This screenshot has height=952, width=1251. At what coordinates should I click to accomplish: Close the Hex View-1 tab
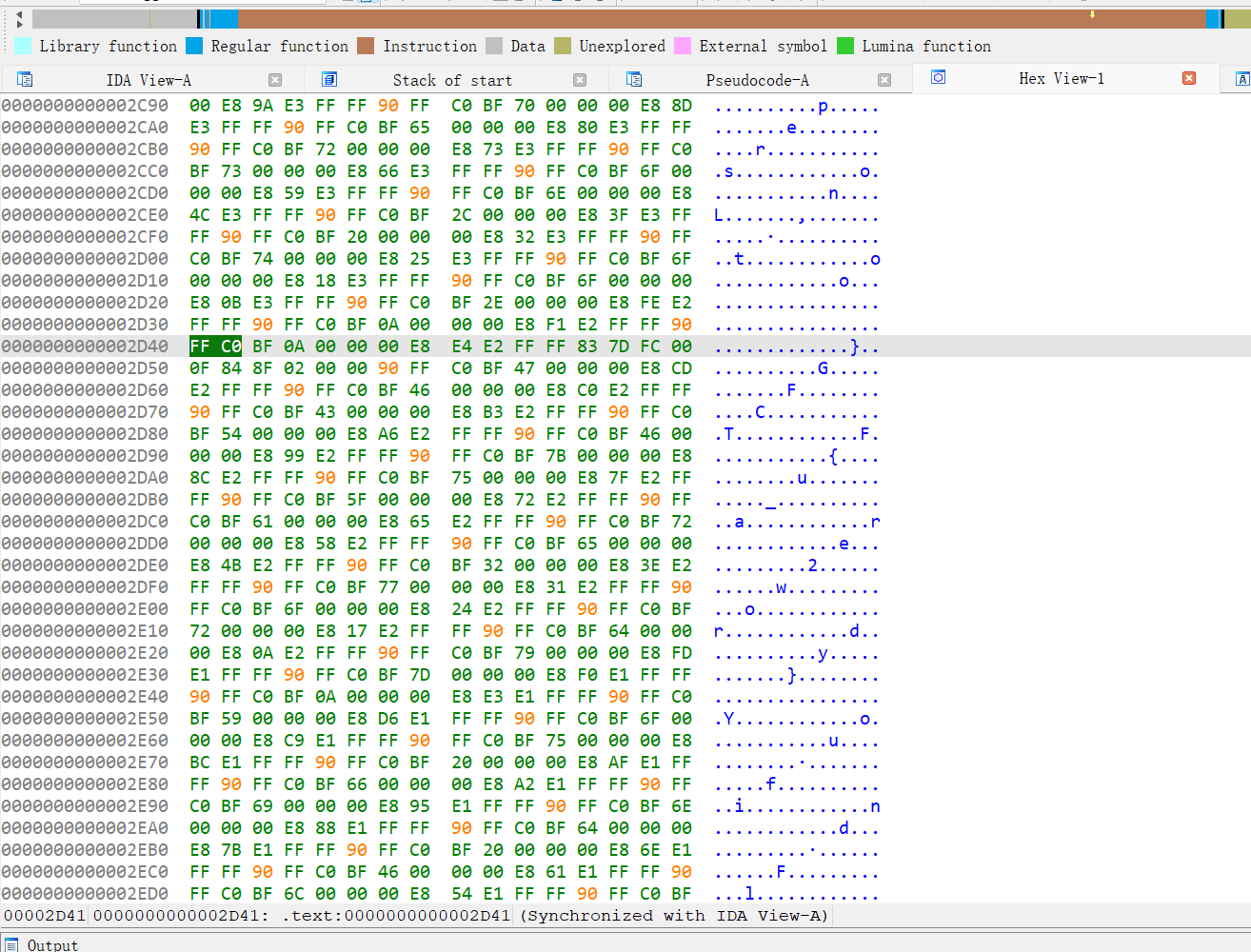[x=1189, y=78]
